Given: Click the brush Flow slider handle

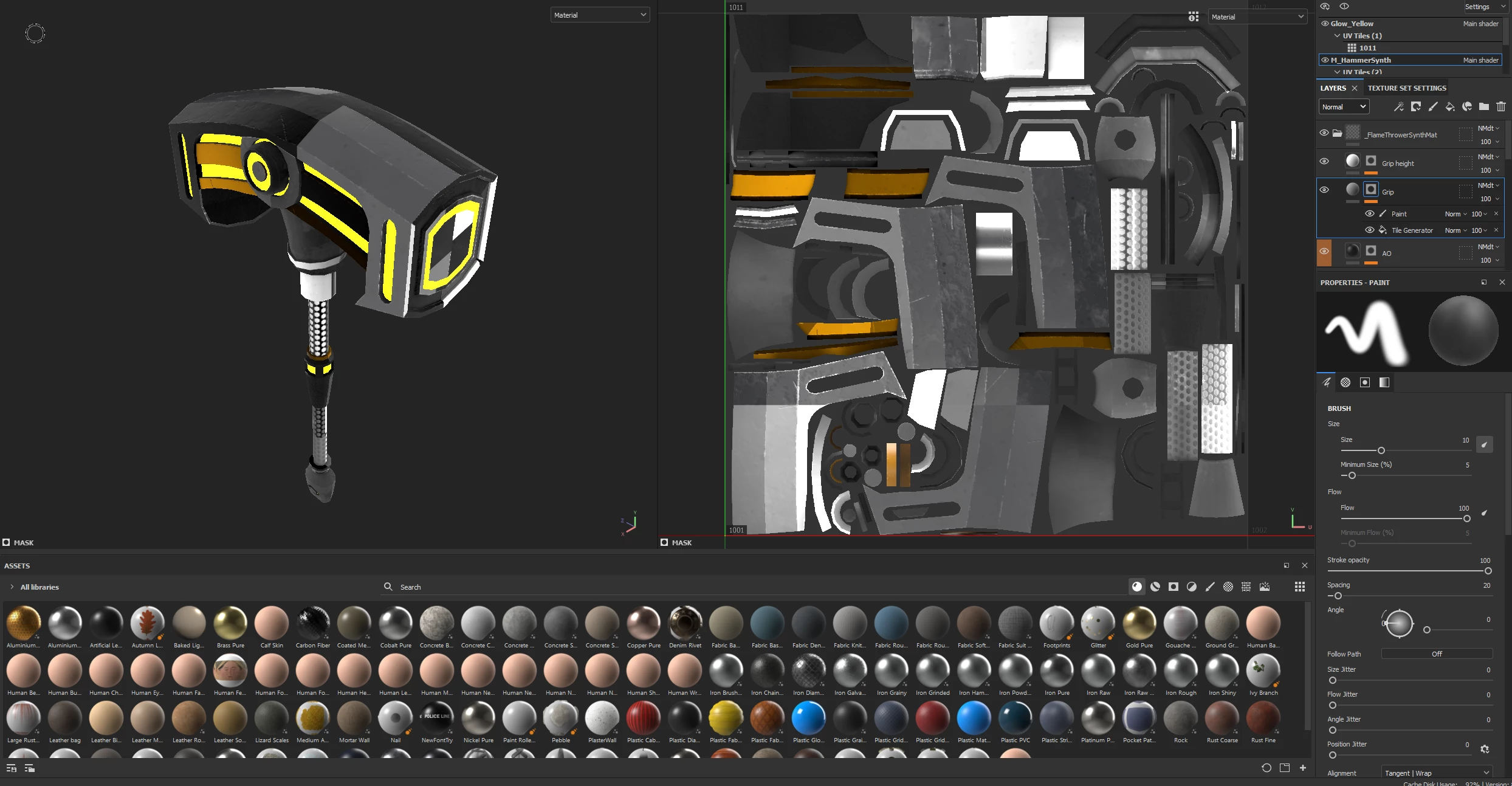Looking at the screenshot, I should click(x=1467, y=519).
